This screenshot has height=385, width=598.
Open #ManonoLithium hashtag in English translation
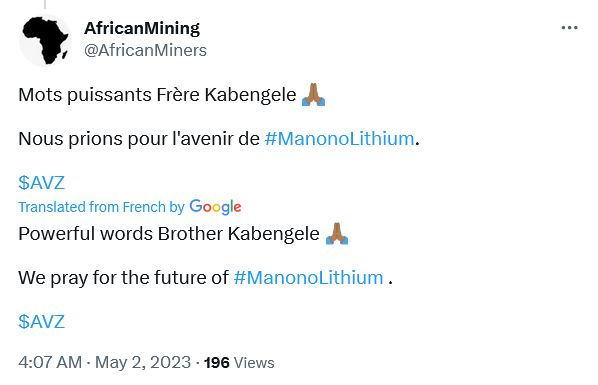coord(308,277)
